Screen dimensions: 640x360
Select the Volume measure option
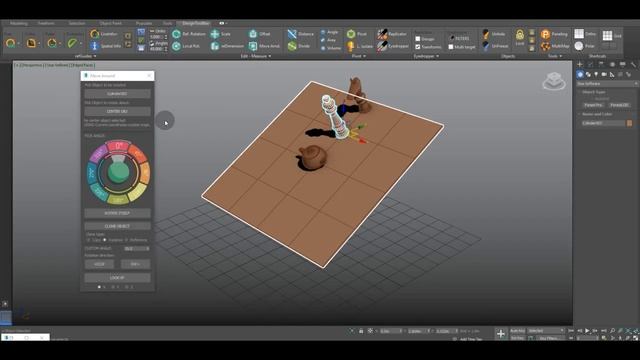[331, 48]
